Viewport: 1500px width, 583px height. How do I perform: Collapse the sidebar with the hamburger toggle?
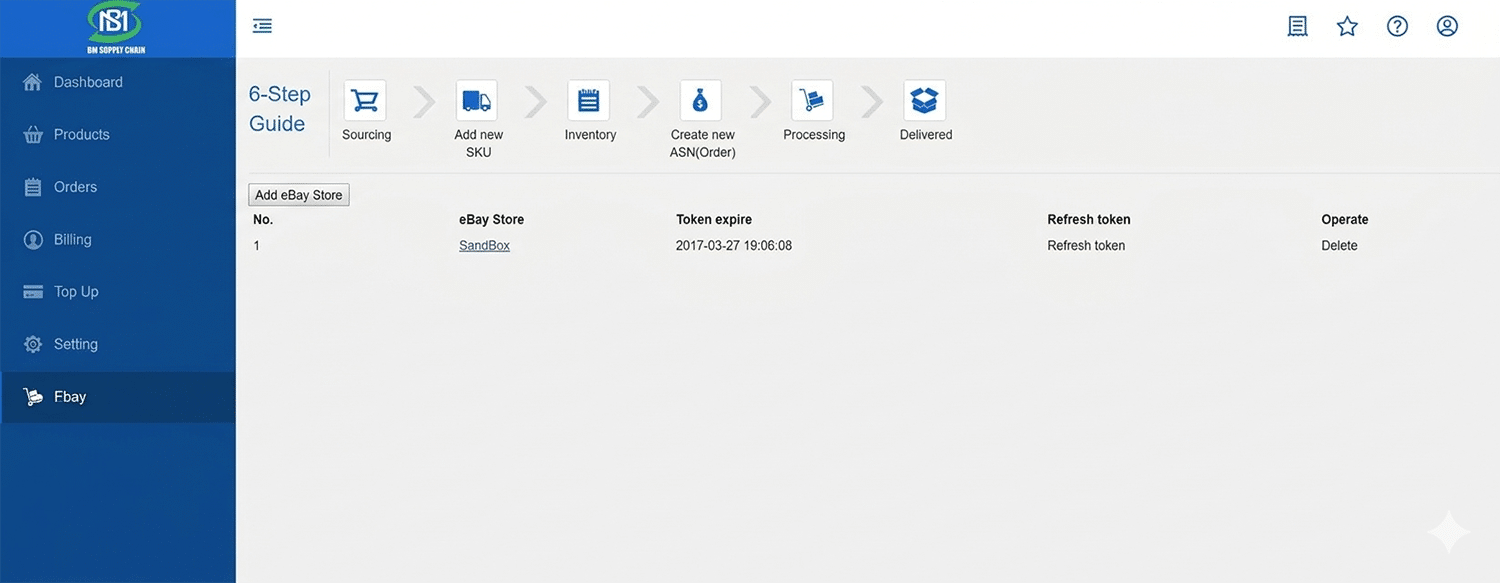262,25
